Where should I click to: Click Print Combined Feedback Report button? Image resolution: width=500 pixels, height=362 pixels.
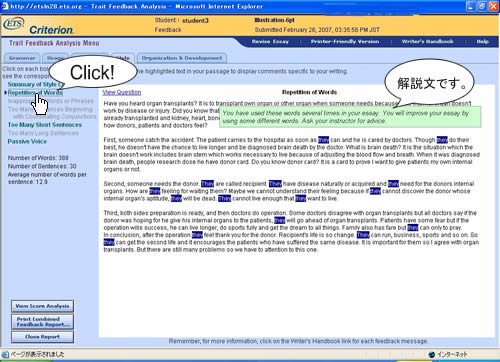(42, 322)
